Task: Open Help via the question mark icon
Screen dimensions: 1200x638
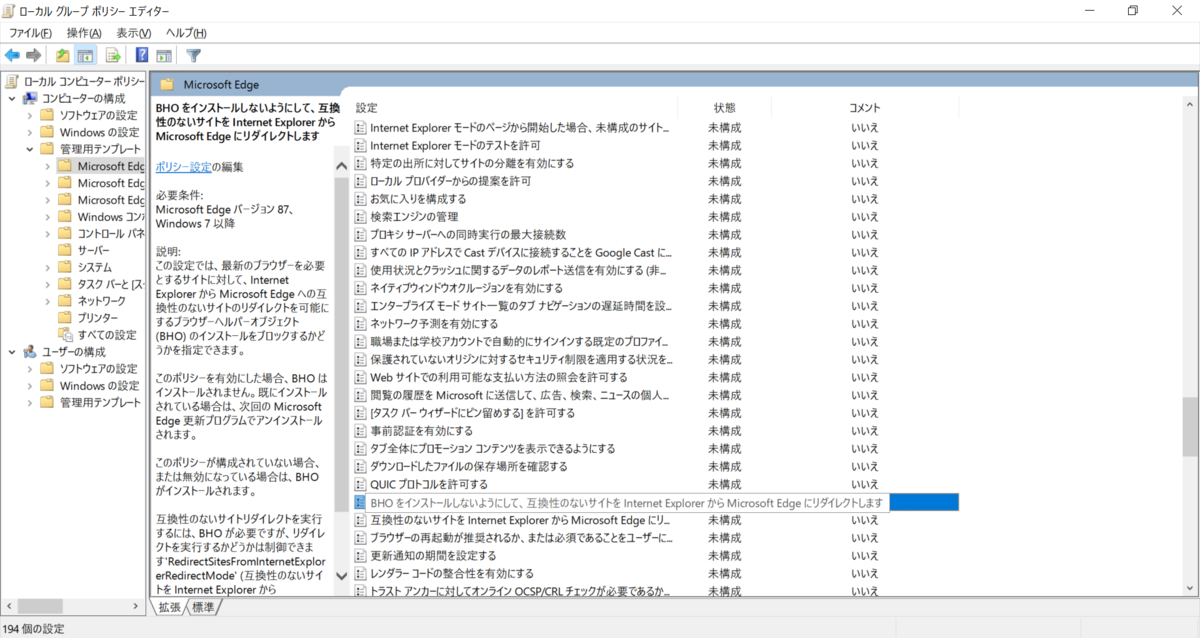Action: point(142,55)
